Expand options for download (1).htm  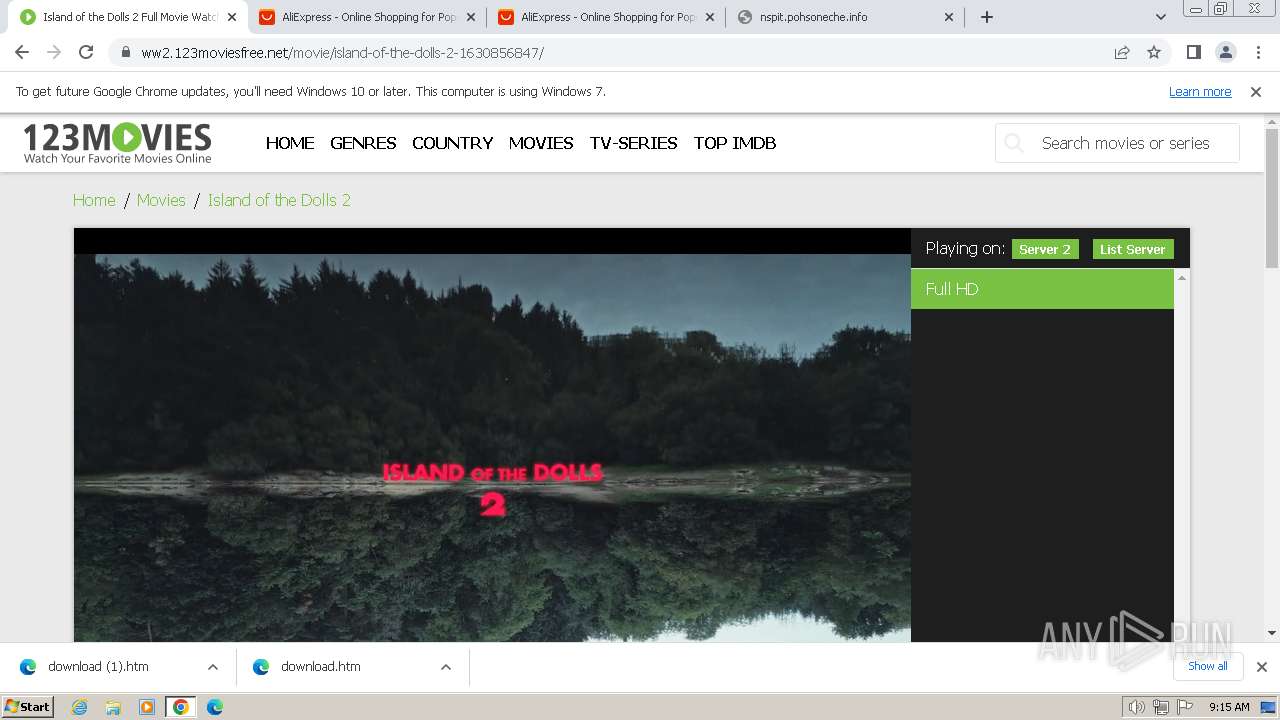point(213,667)
